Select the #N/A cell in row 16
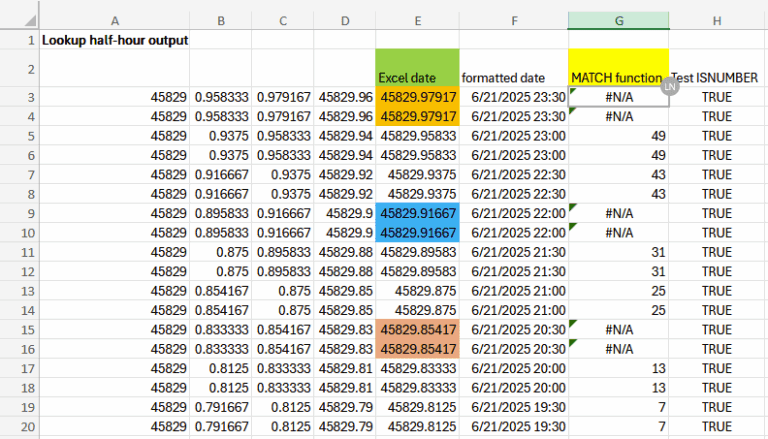 click(x=619, y=349)
